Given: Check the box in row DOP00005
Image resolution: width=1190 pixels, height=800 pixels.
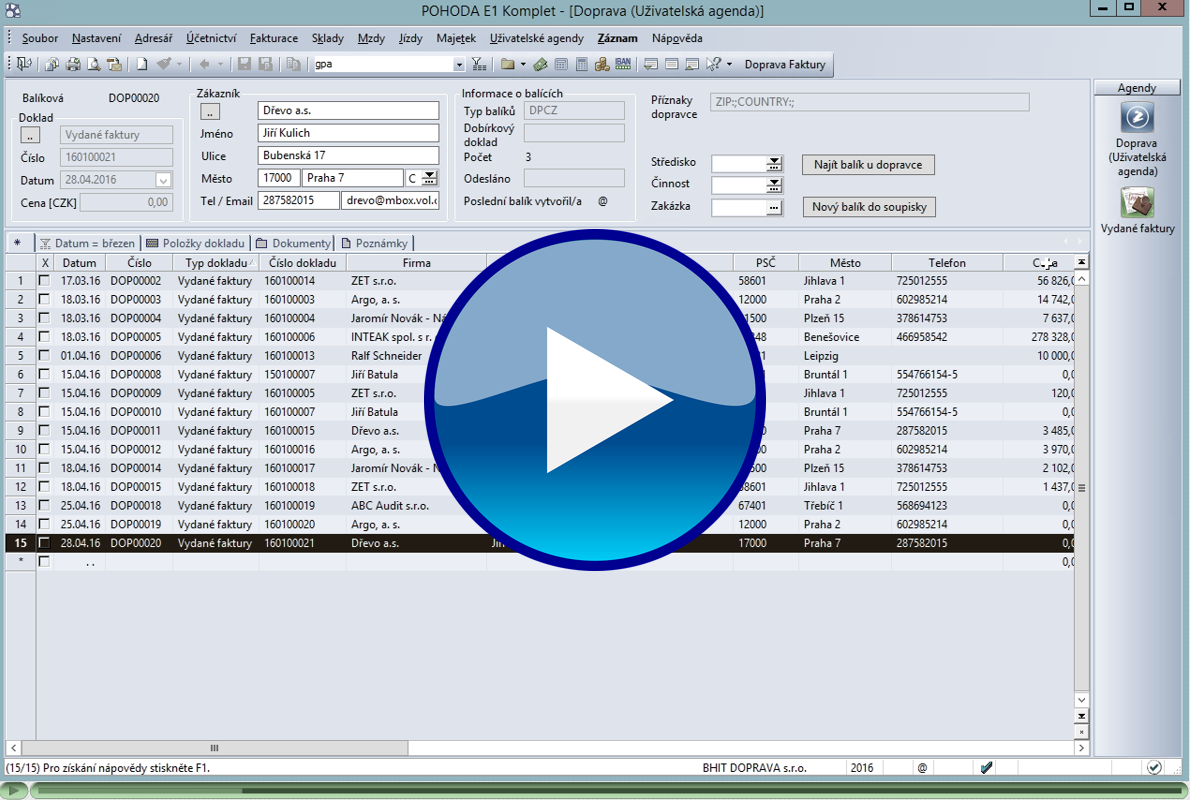Looking at the screenshot, I should pyautogui.click(x=44, y=336).
